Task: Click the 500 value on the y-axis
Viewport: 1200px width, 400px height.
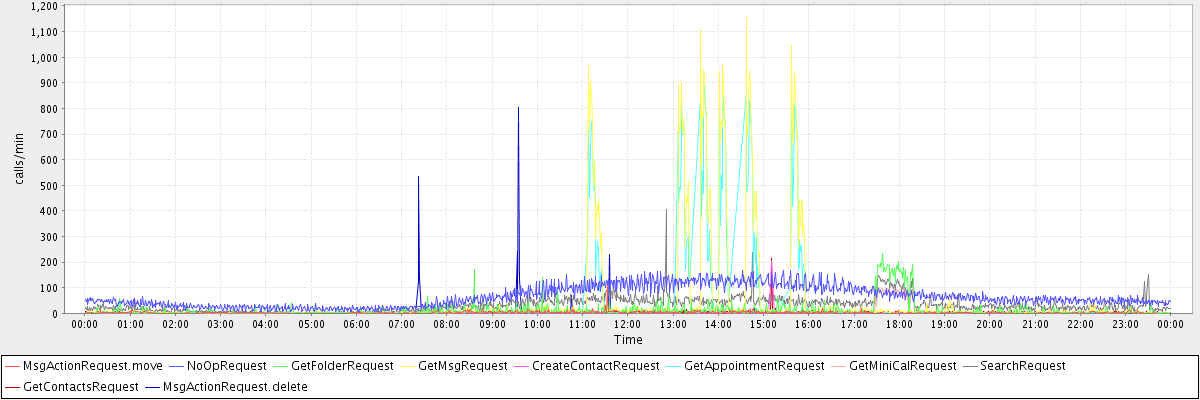Action: (48, 185)
